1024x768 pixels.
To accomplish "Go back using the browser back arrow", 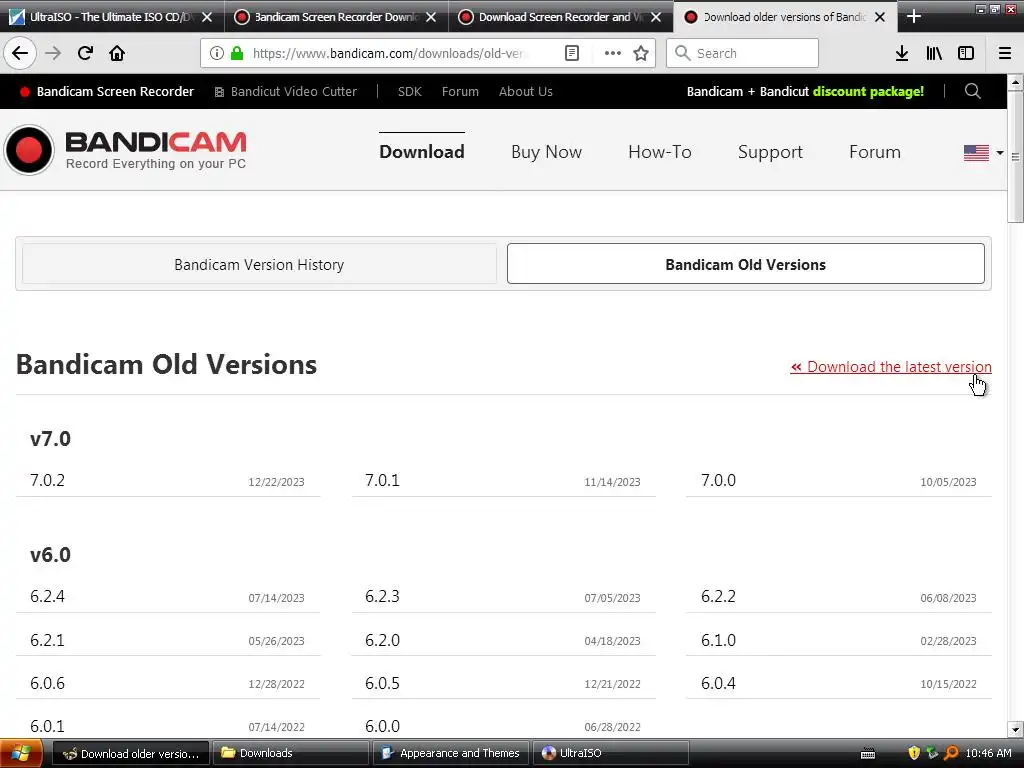I will 20,53.
